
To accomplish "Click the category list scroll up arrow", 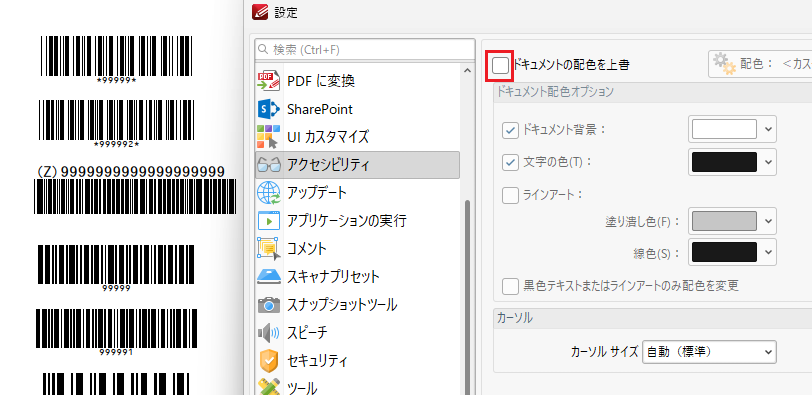I will tap(468, 70).
